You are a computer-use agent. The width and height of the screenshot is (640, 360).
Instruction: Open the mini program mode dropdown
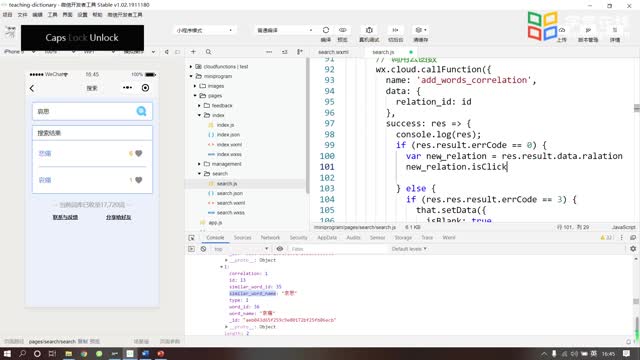[x=204, y=30]
